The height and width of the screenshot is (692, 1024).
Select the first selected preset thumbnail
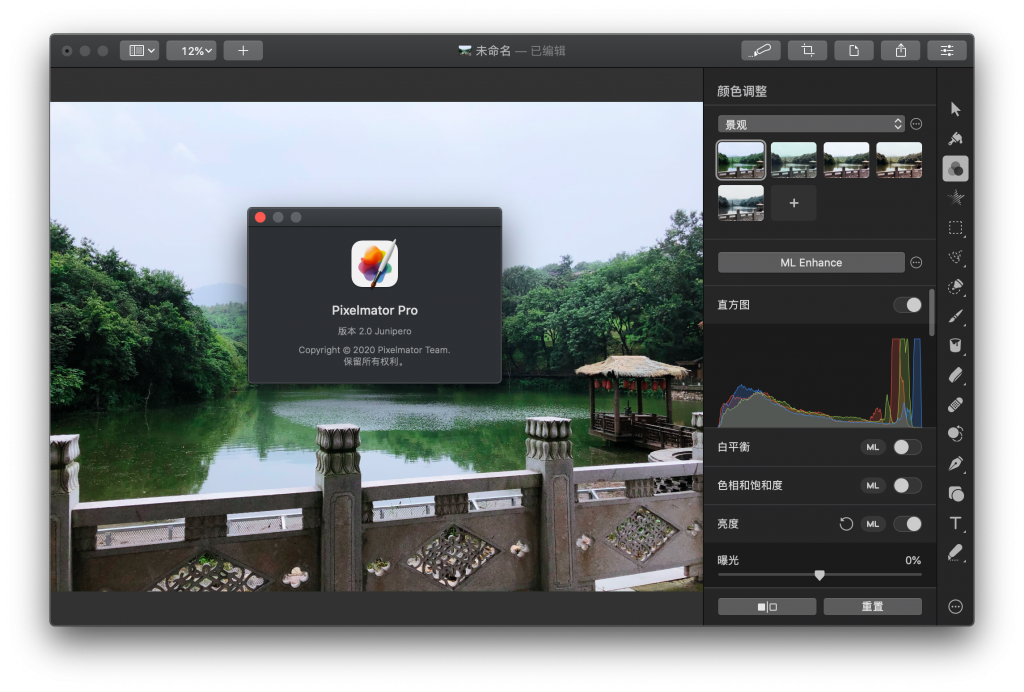[741, 160]
